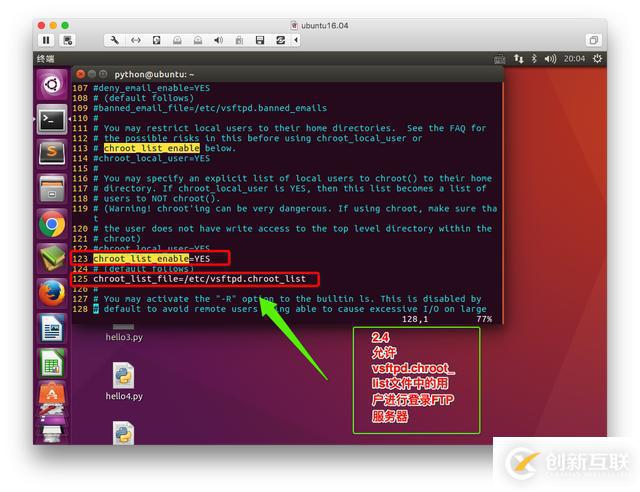Screen dimensions: 640x492
Task: Open the VM settings wrench icon
Action: (115, 40)
